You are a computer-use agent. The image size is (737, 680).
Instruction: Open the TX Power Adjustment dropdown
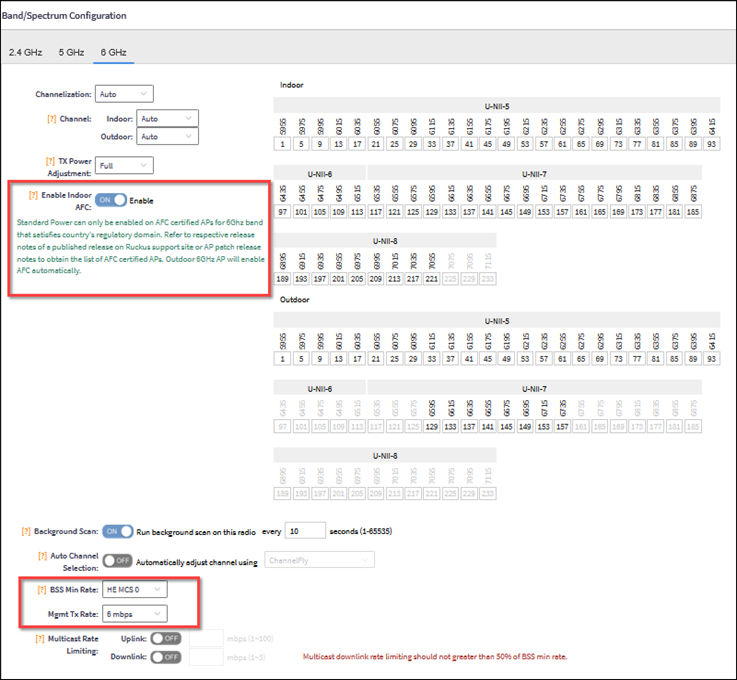124,165
